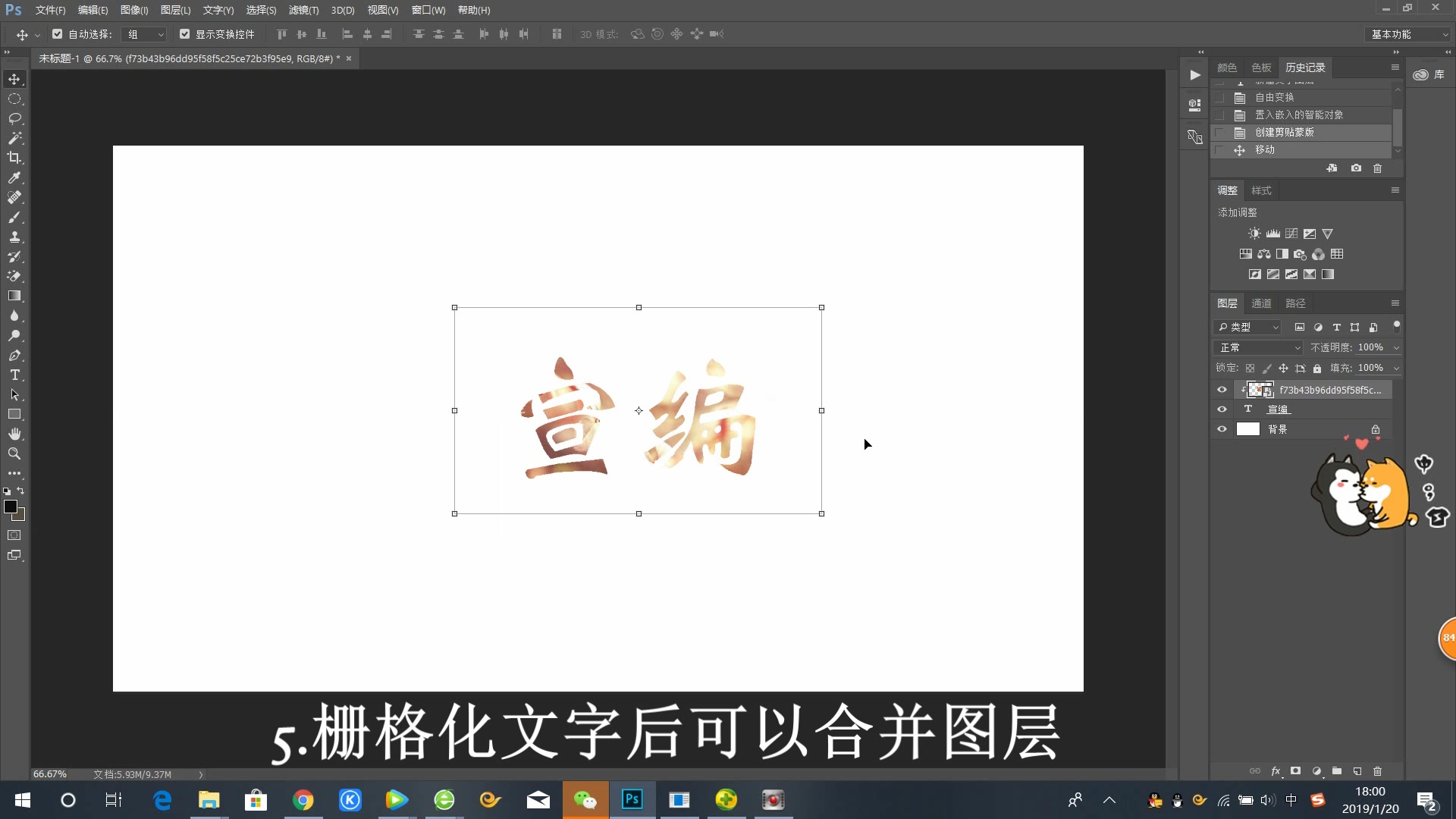Select the 宣编 text layer
This screenshot has height=819, width=1456.
click(x=1278, y=409)
